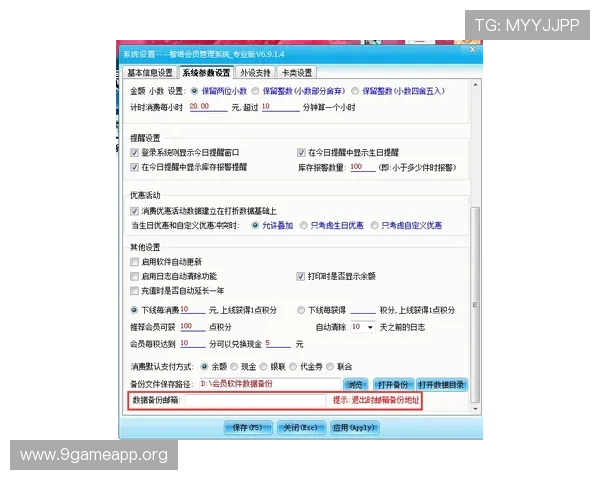Viewport: 600px width, 480px height.
Task: Click 应用(Apply) button
Action: [x=354, y=428]
